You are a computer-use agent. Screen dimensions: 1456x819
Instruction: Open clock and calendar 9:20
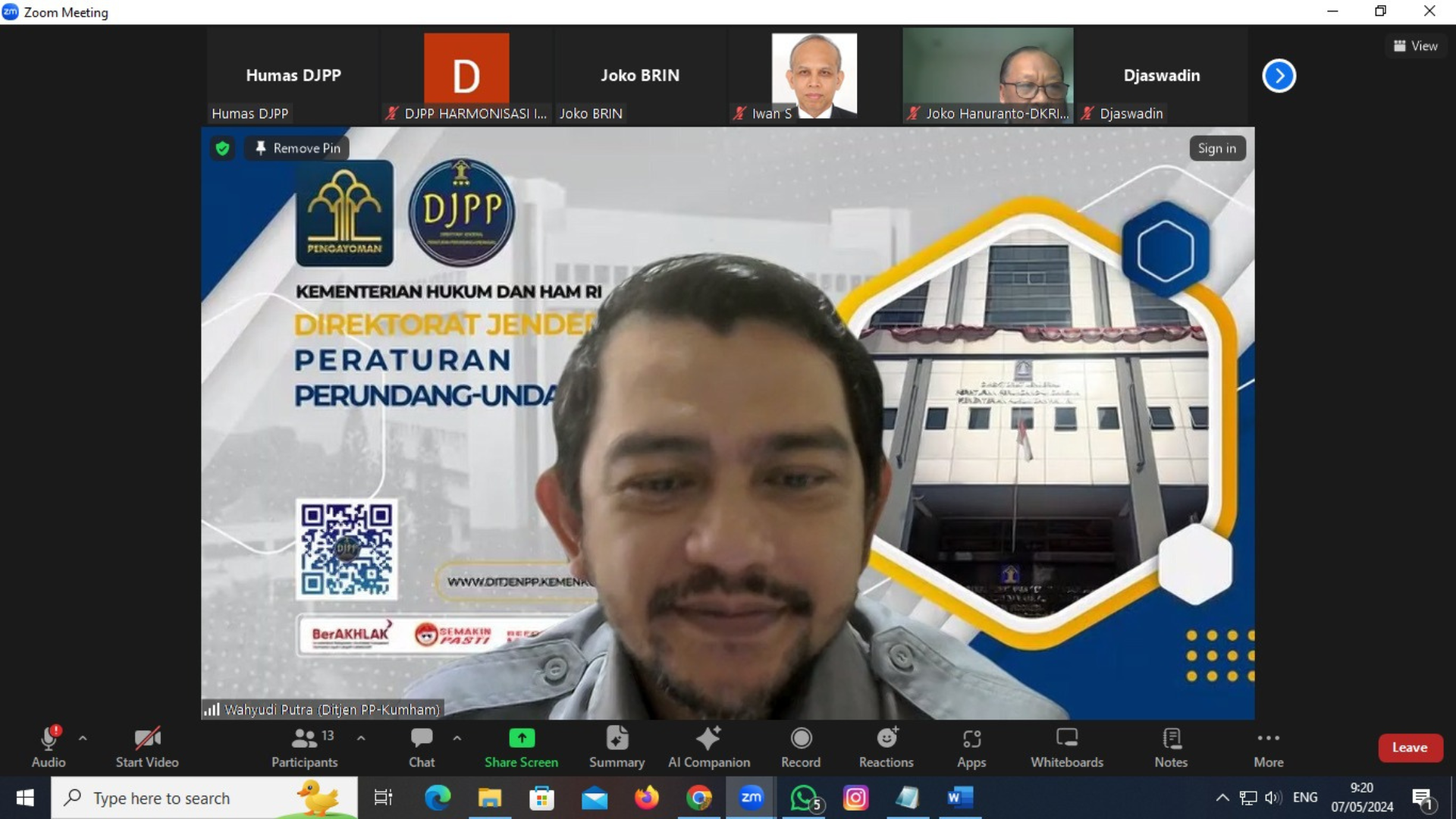click(x=1362, y=798)
